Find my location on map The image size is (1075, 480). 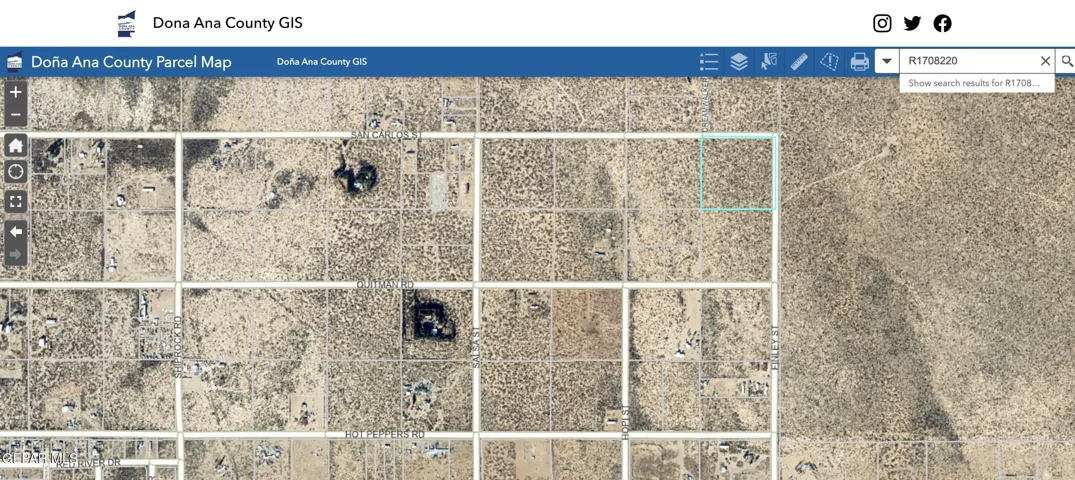[x=16, y=172]
